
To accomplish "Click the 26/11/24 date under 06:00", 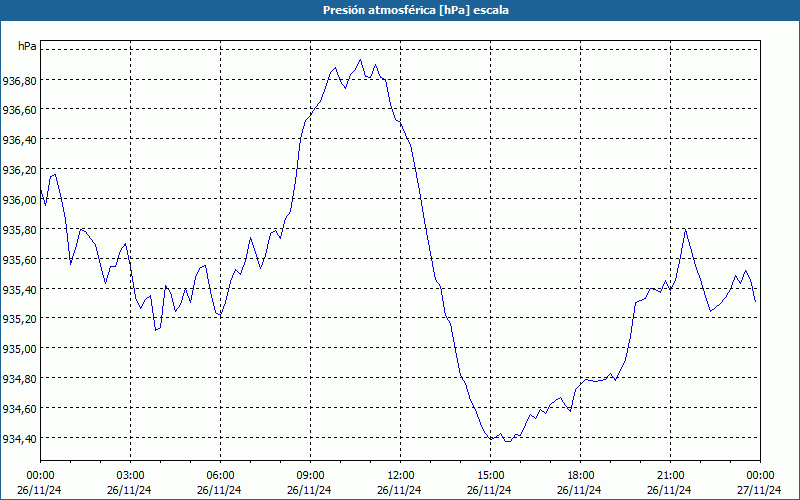I will [x=219, y=490].
